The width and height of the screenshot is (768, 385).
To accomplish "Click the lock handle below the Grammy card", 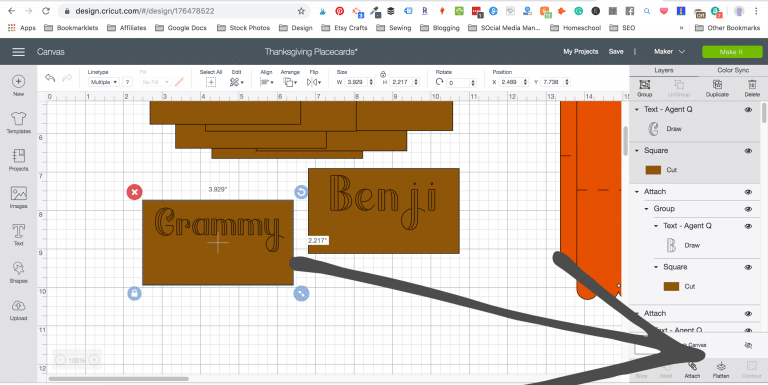I will pyautogui.click(x=135, y=293).
